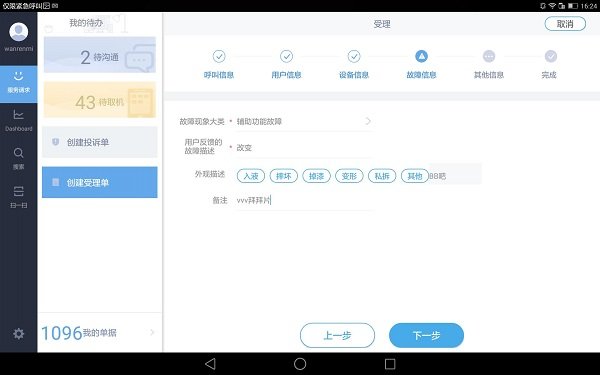
Task: Toggle the 变形 appearance tag
Action: [x=349, y=176]
